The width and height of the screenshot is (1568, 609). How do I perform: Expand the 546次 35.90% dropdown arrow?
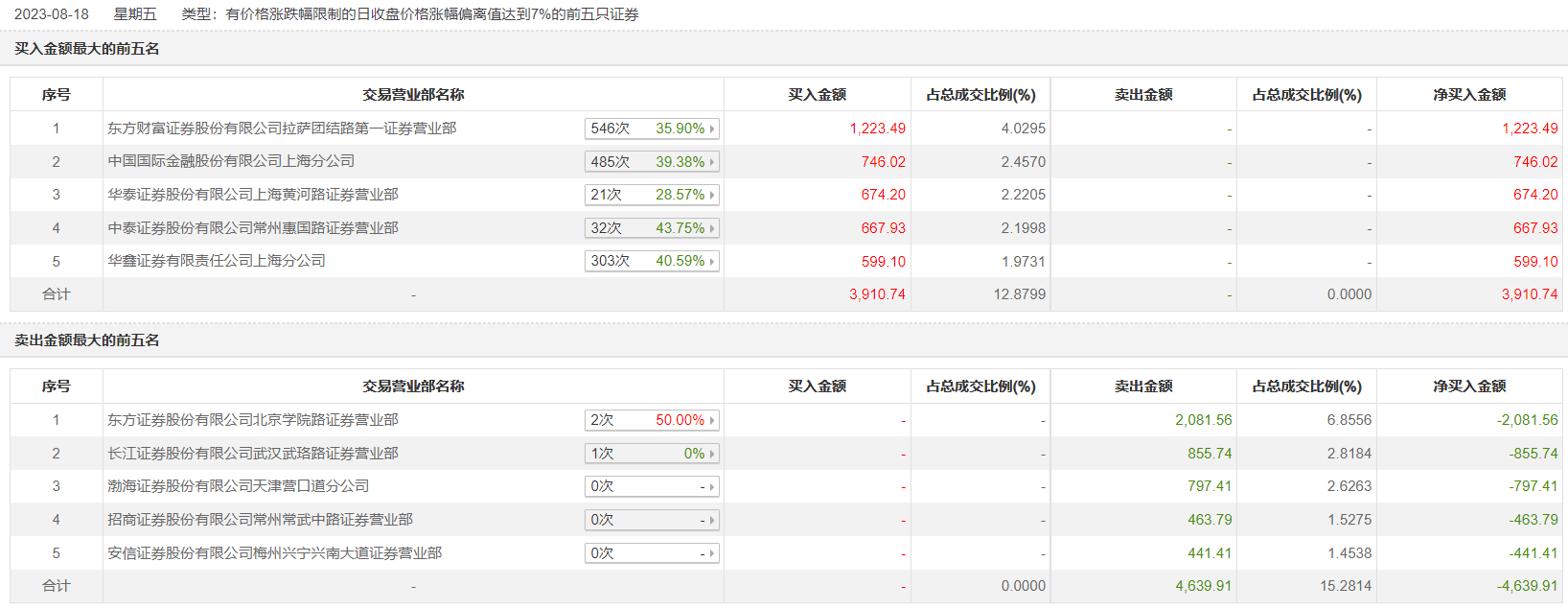712,129
